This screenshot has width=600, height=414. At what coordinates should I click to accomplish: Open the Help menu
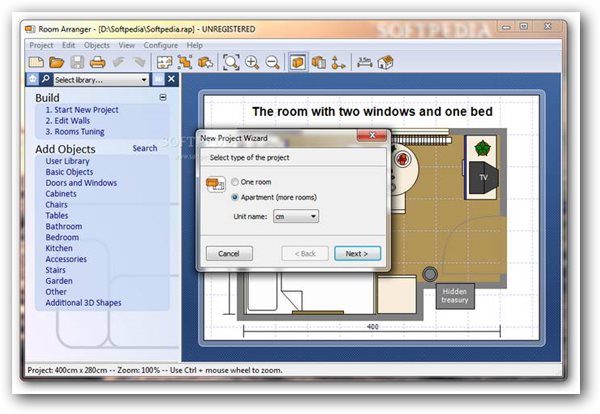point(195,45)
